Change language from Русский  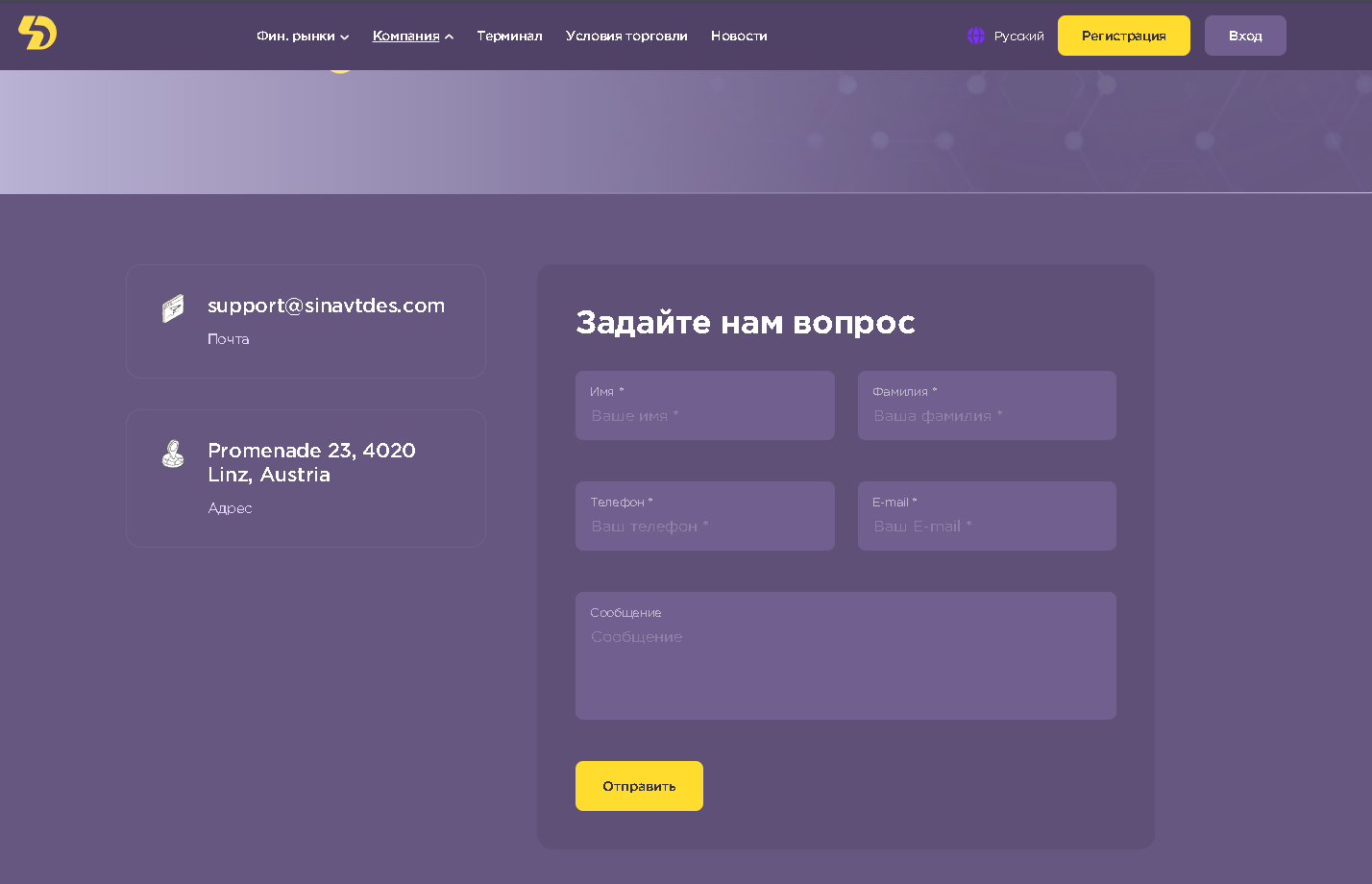[1018, 36]
